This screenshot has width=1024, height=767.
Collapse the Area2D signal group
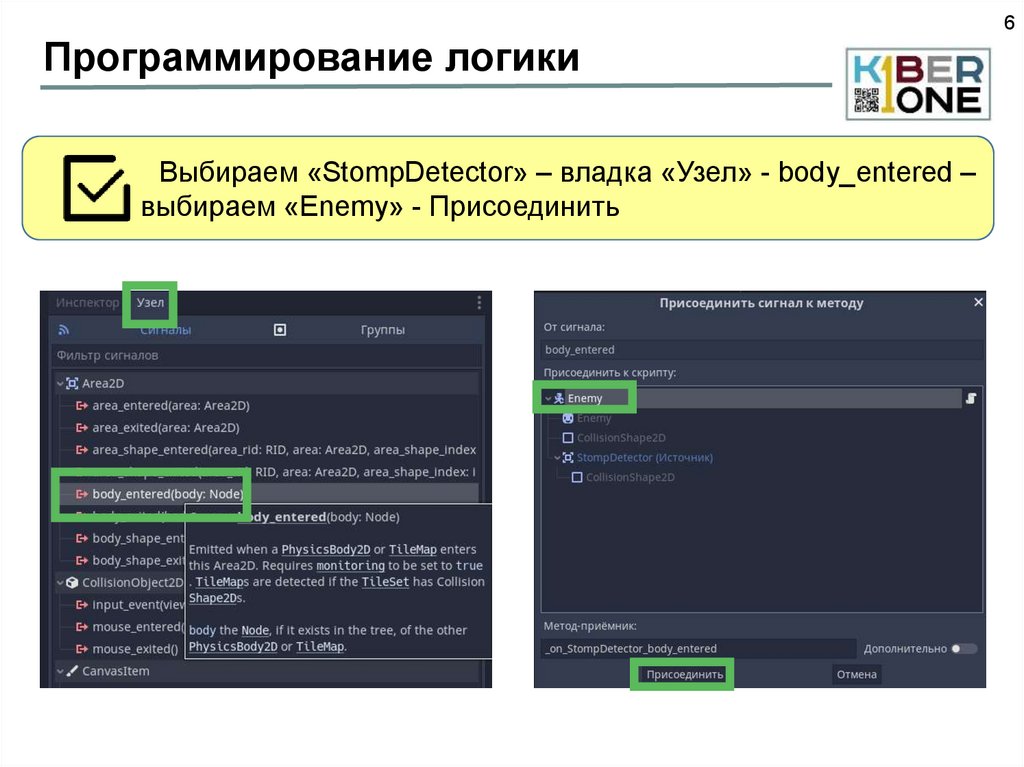point(59,383)
